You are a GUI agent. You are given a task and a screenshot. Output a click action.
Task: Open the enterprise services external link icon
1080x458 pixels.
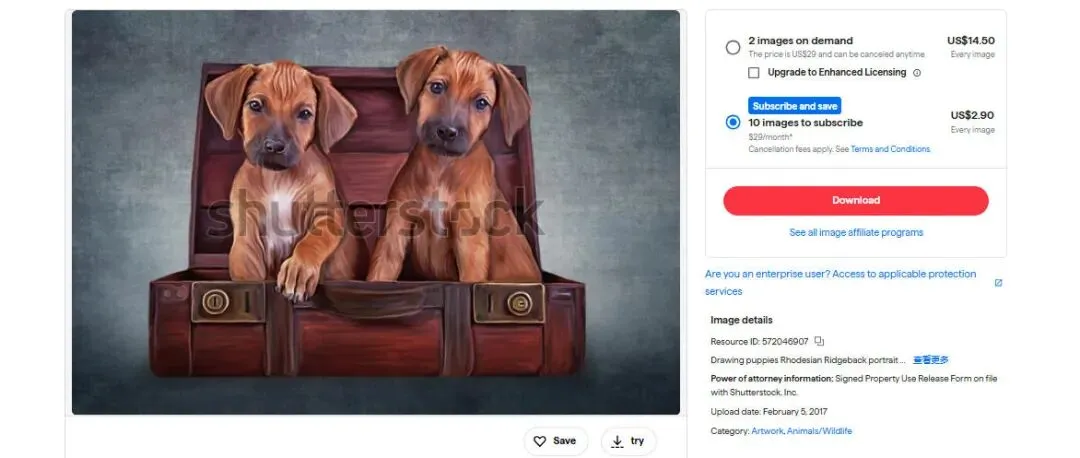click(x=998, y=283)
